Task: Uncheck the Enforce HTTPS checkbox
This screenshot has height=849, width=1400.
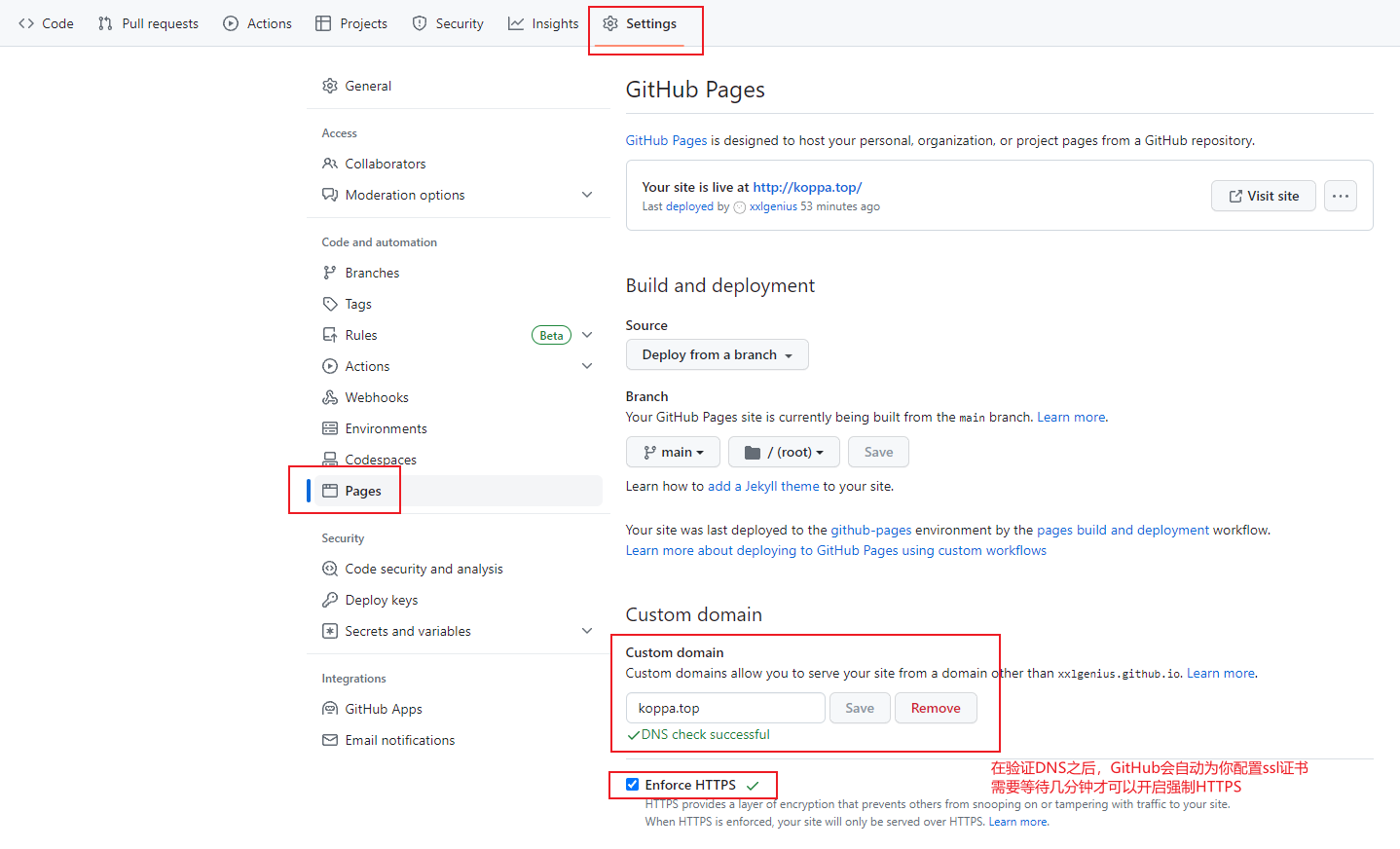Action: pyautogui.click(x=632, y=784)
